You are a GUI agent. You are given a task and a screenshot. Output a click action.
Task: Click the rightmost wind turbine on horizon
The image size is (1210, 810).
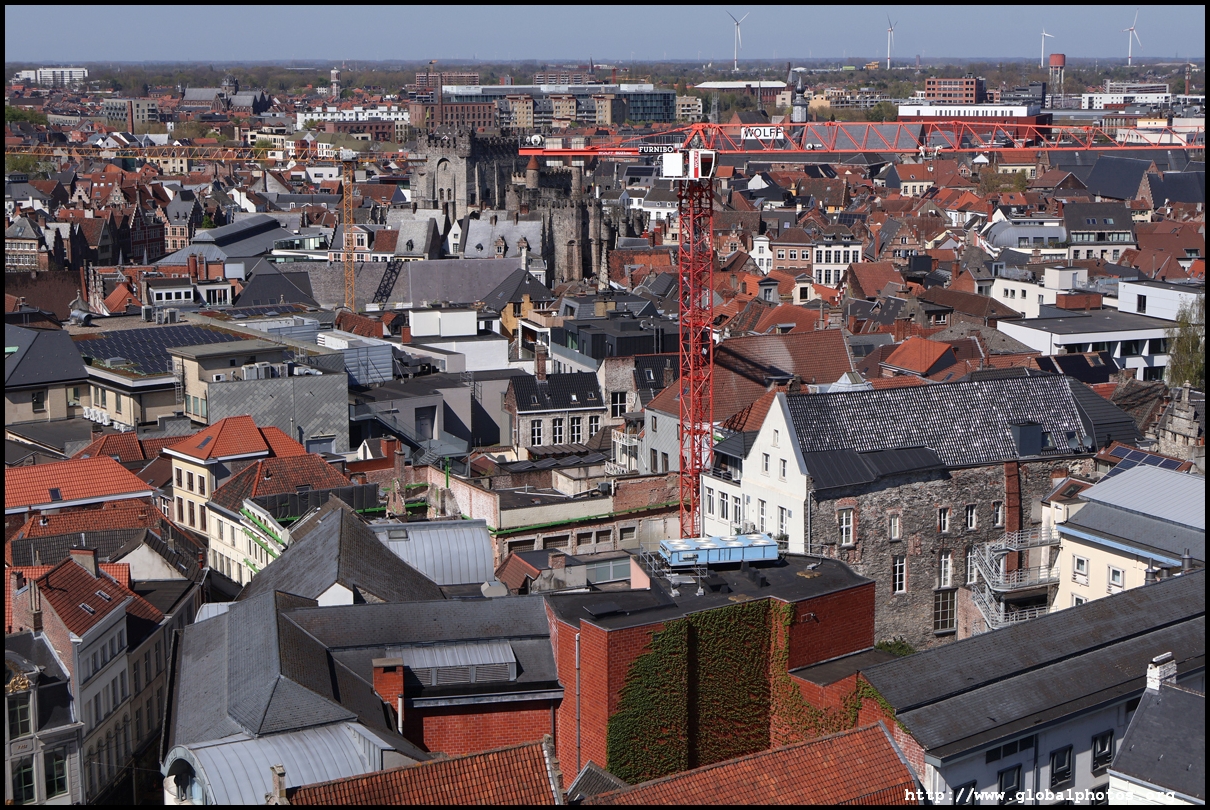coord(1131,38)
